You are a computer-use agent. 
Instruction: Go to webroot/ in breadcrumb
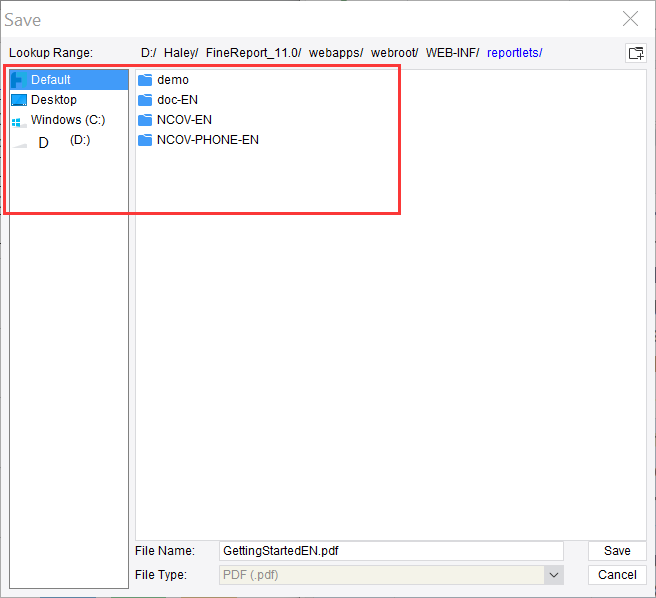click(x=394, y=53)
